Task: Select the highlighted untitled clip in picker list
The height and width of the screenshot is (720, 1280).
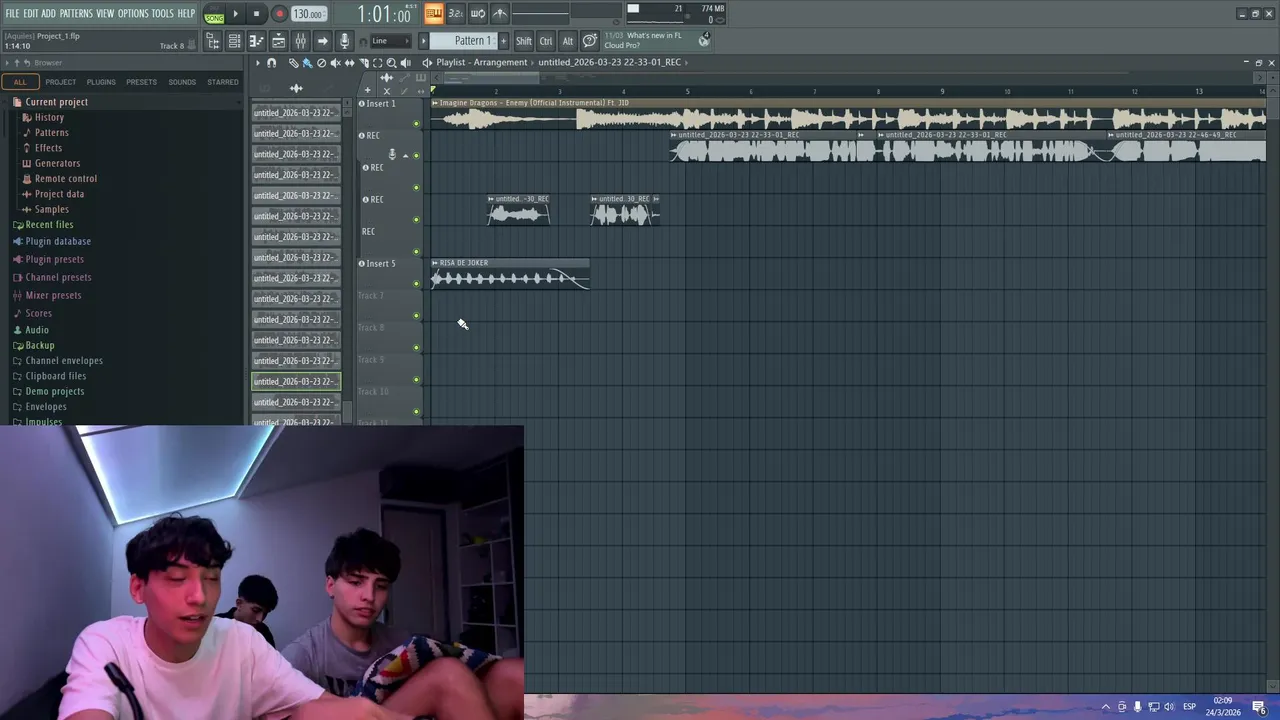Action: (x=296, y=381)
